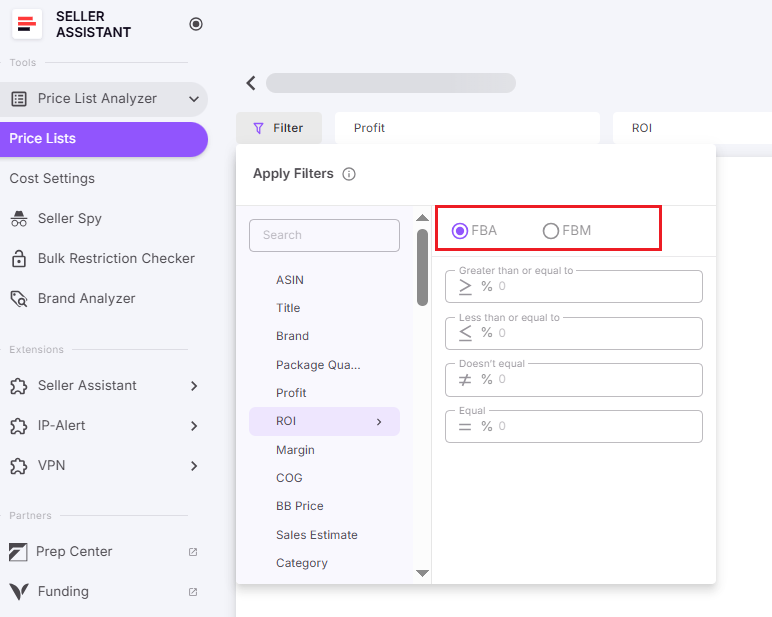Open Prep Center partner link
Image resolution: width=772 pixels, height=617 pixels.
pyautogui.click(x=74, y=551)
